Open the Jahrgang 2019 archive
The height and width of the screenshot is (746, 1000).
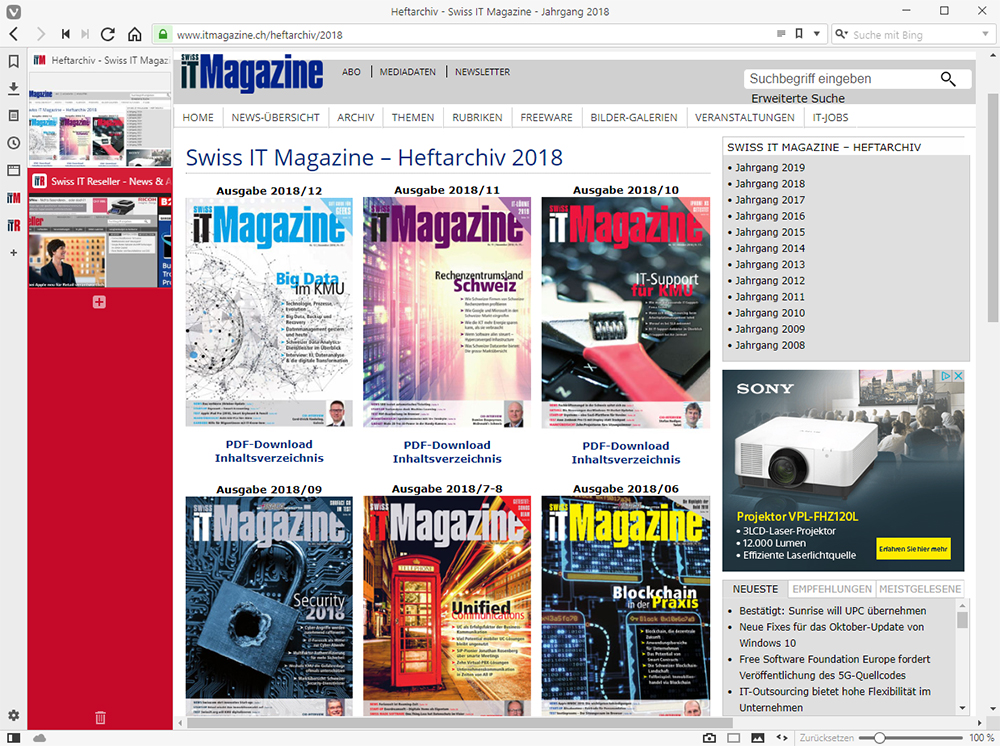[x=770, y=168]
